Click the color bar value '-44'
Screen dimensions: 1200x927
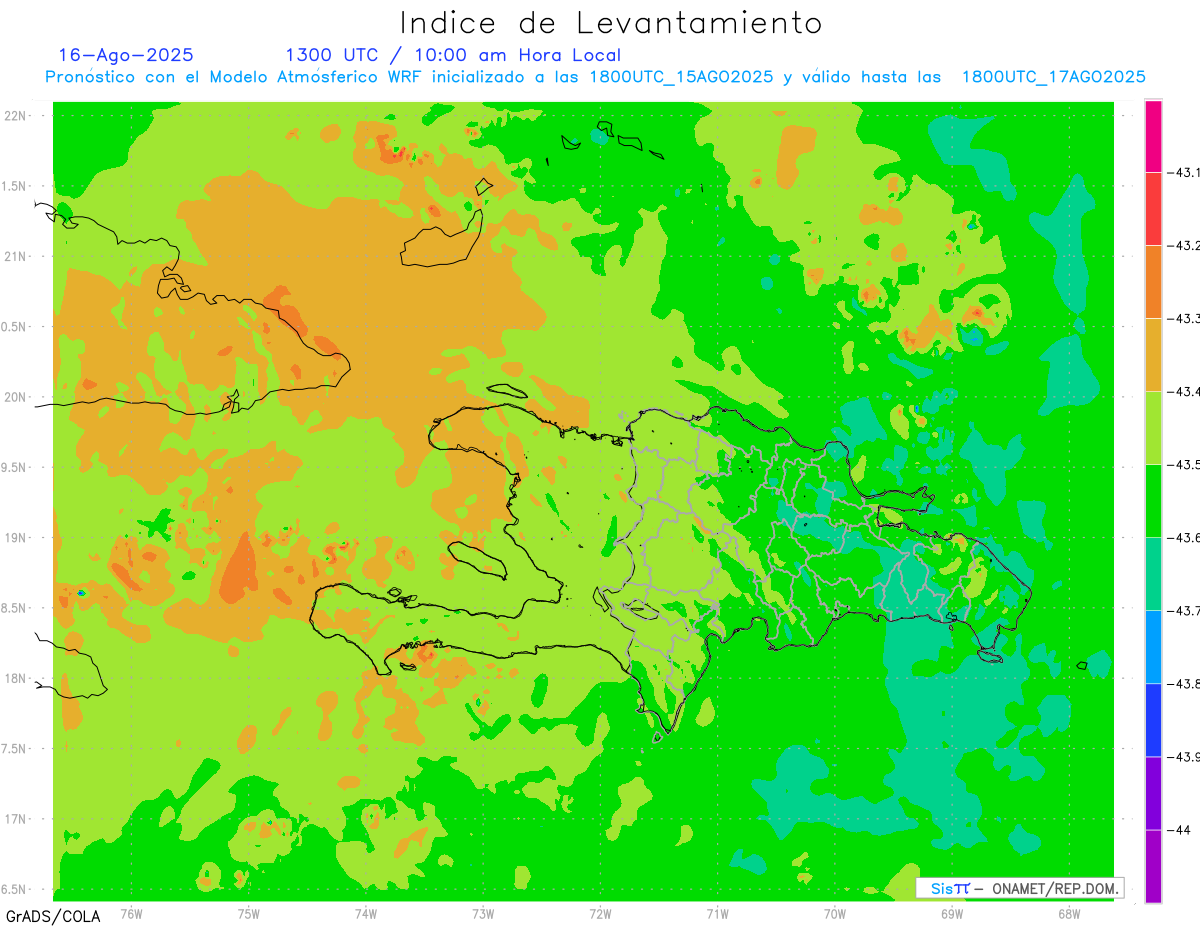click(1178, 830)
